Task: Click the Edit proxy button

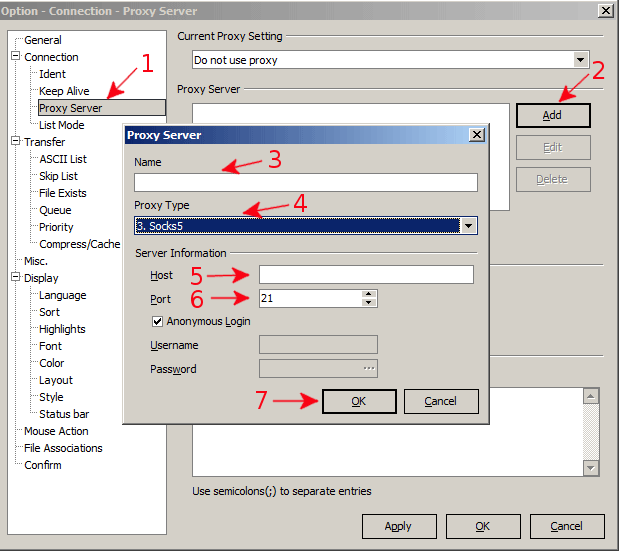Action: 553,148
